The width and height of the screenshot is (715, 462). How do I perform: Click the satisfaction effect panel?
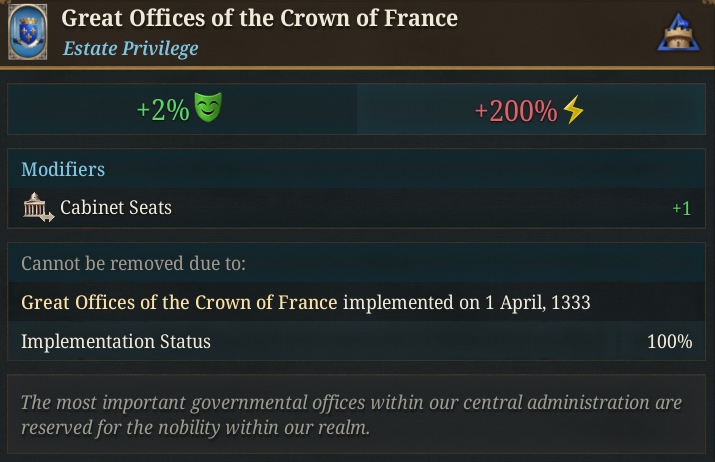click(x=182, y=109)
